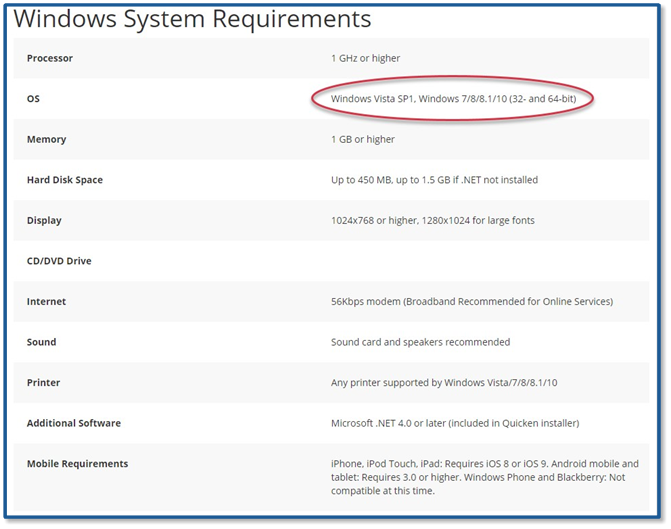This screenshot has width=671, height=529.
Task: Select the OS row label
Action: [33, 99]
